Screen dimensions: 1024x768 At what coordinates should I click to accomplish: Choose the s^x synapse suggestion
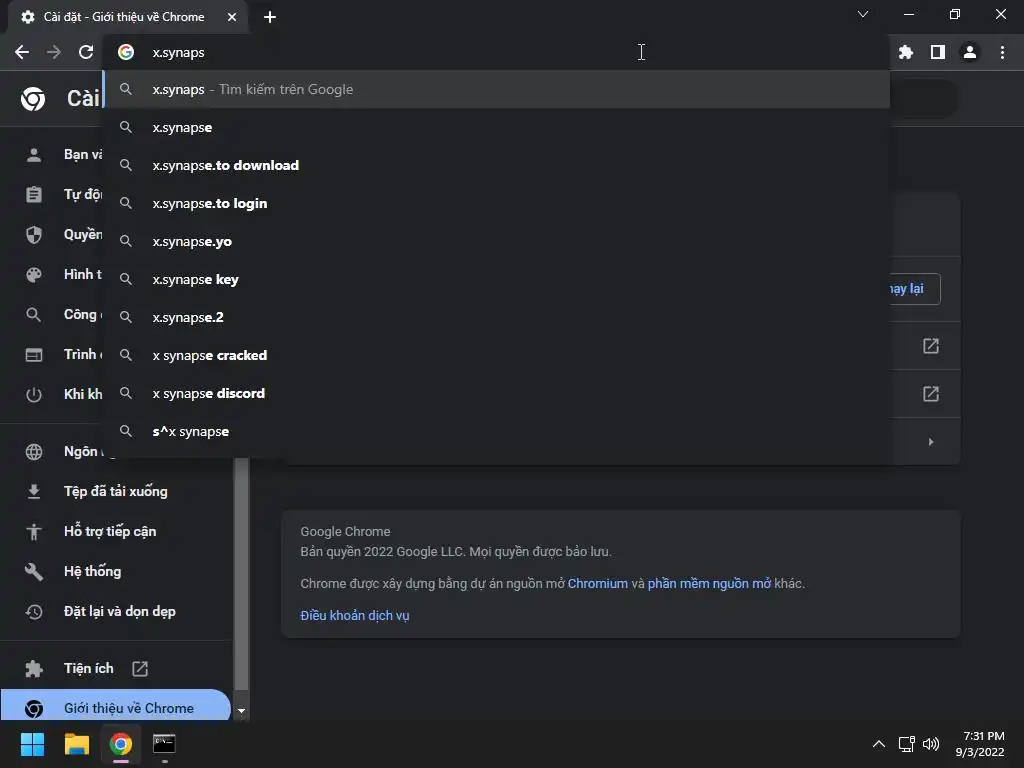point(496,431)
